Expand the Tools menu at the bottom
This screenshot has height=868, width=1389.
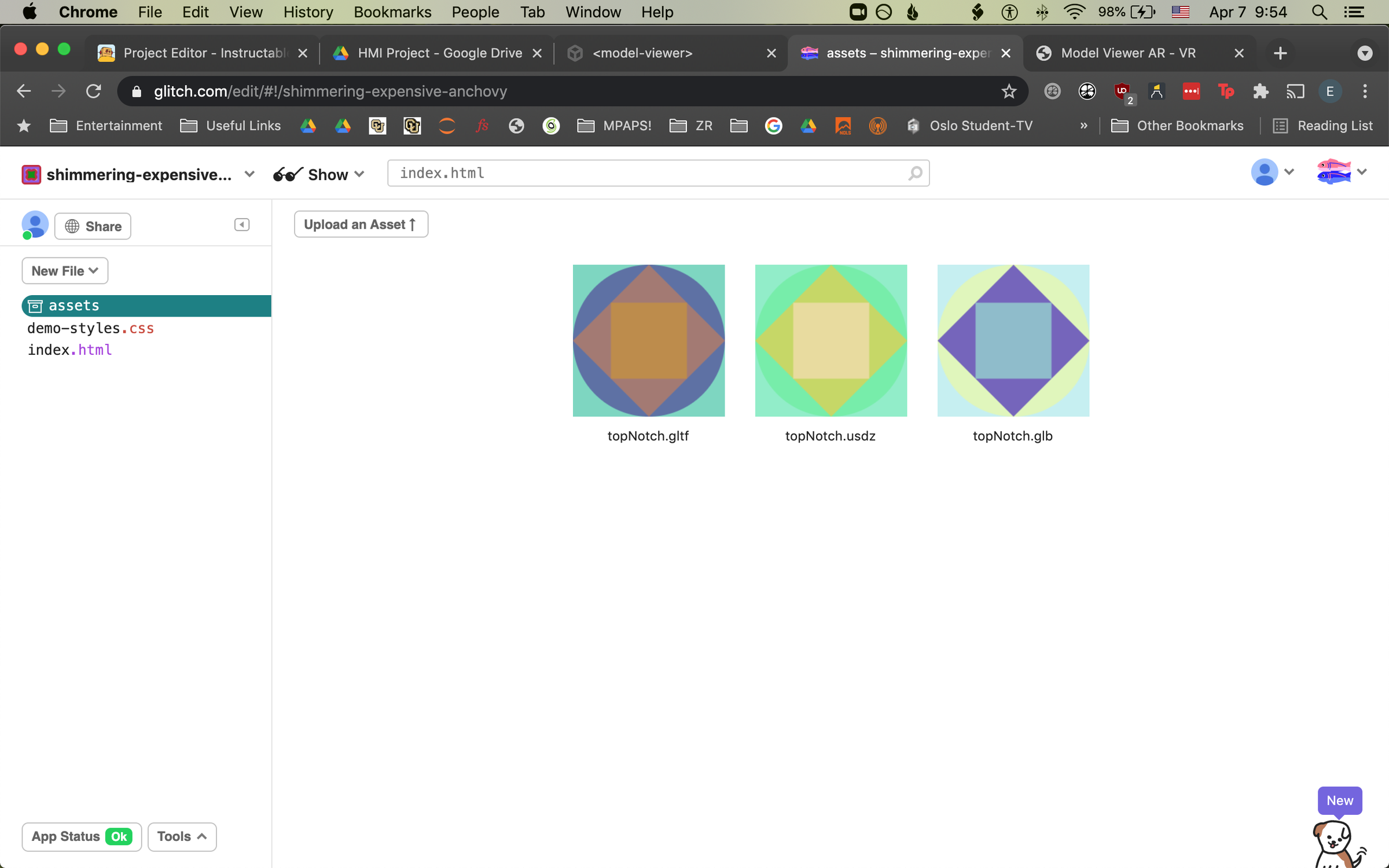pyautogui.click(x=182, y=837)
